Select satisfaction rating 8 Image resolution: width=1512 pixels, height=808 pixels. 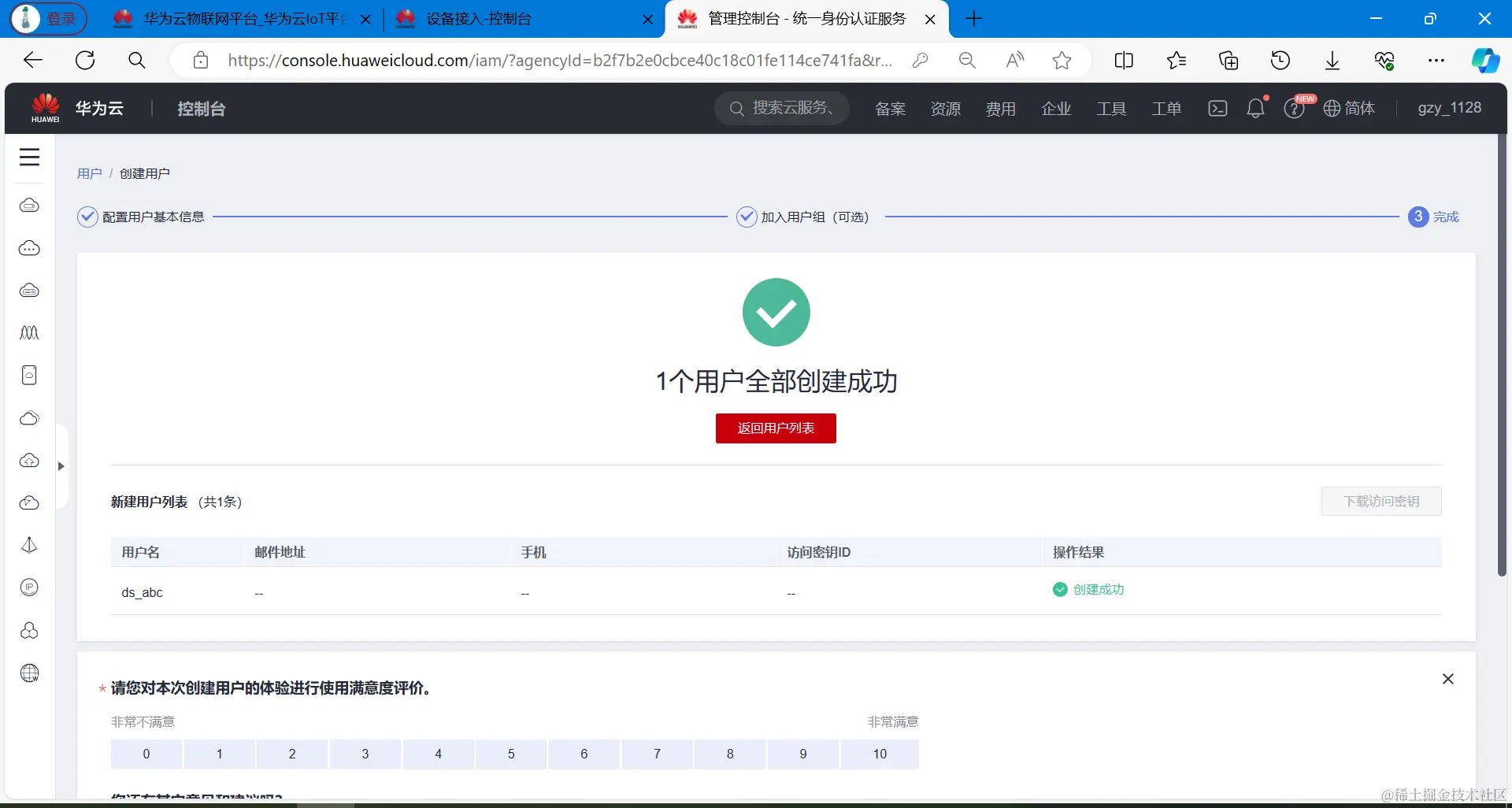coord(730,754)
